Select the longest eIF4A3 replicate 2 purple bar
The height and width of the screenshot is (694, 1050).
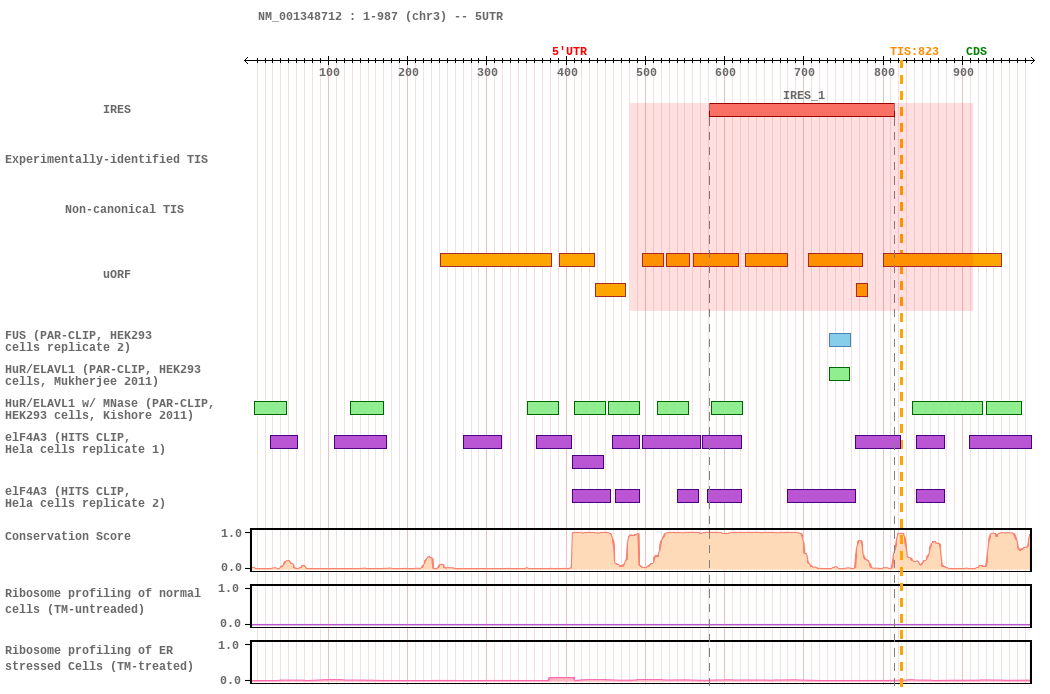pos(821,496)
